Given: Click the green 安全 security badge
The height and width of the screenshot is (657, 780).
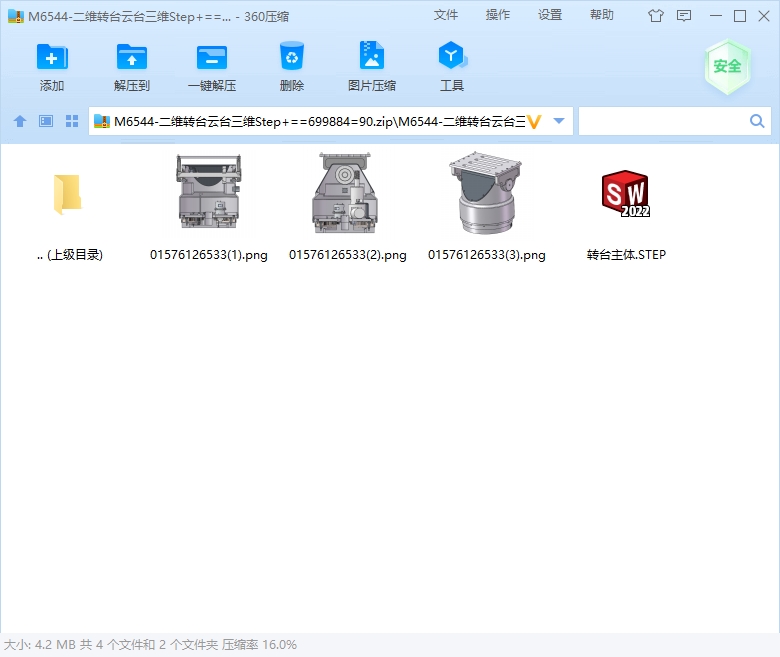Looking at the screenshot, I should pos(727,67).
